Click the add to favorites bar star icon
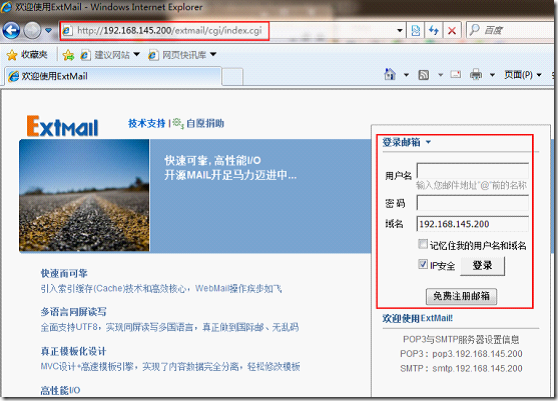Viewport: 558px width, 401px height. (68, 55)
